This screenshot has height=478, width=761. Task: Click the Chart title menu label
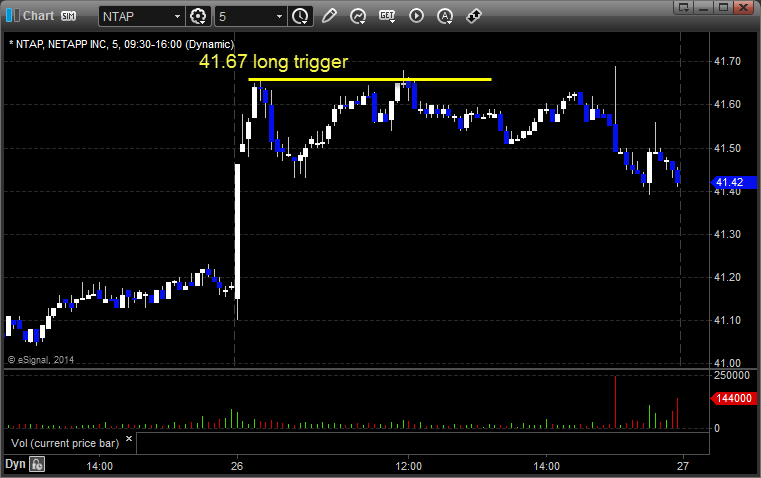[38, 16]
